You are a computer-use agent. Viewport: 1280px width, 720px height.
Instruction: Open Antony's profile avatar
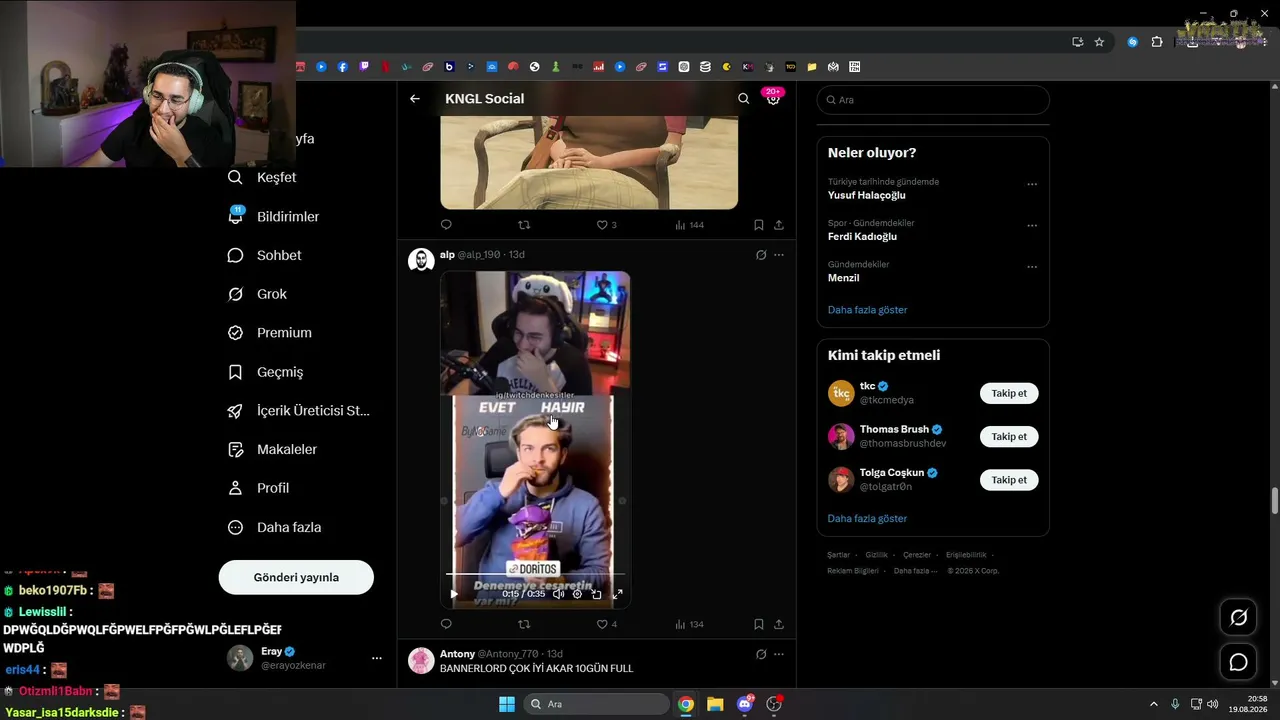pyautogui.click(x=421, y=660)
